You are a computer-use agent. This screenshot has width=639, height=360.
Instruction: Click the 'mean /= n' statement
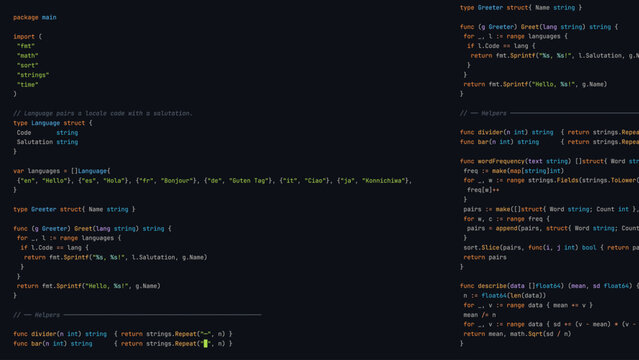click(480, 315)
